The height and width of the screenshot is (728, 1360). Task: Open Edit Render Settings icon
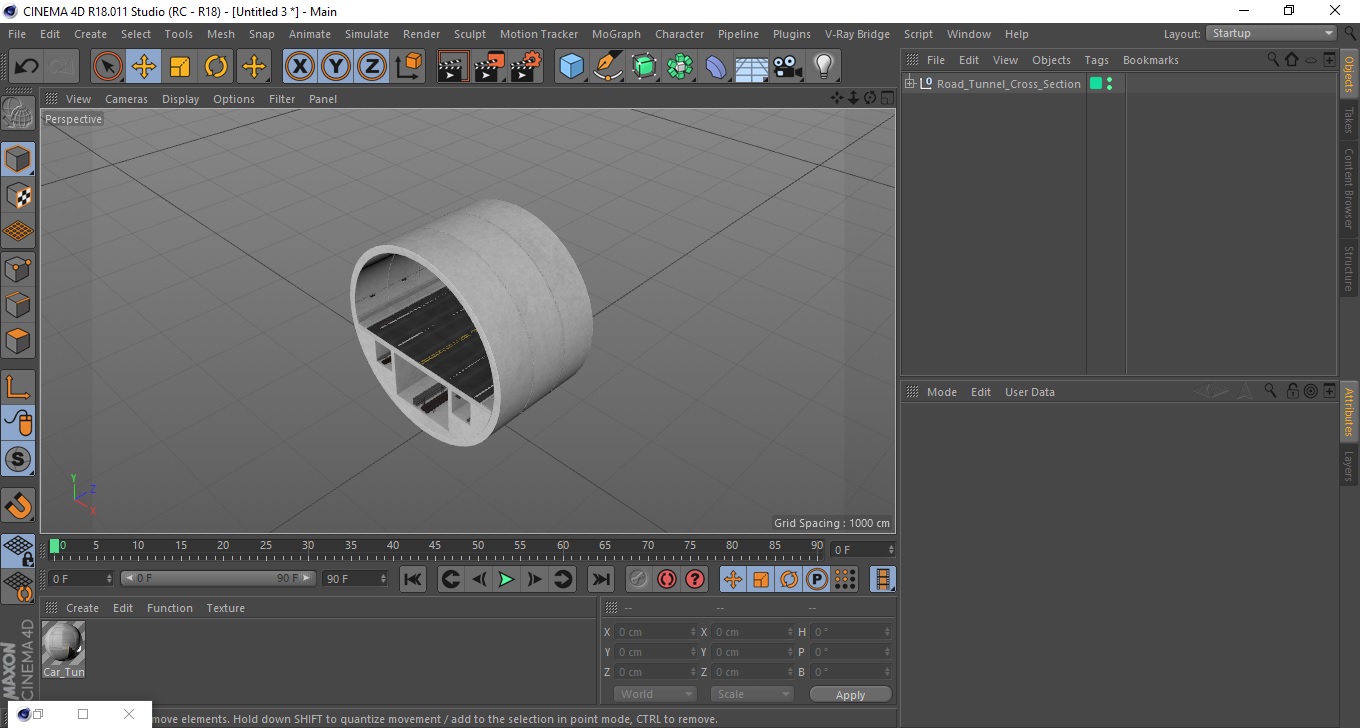click(526, 67)
